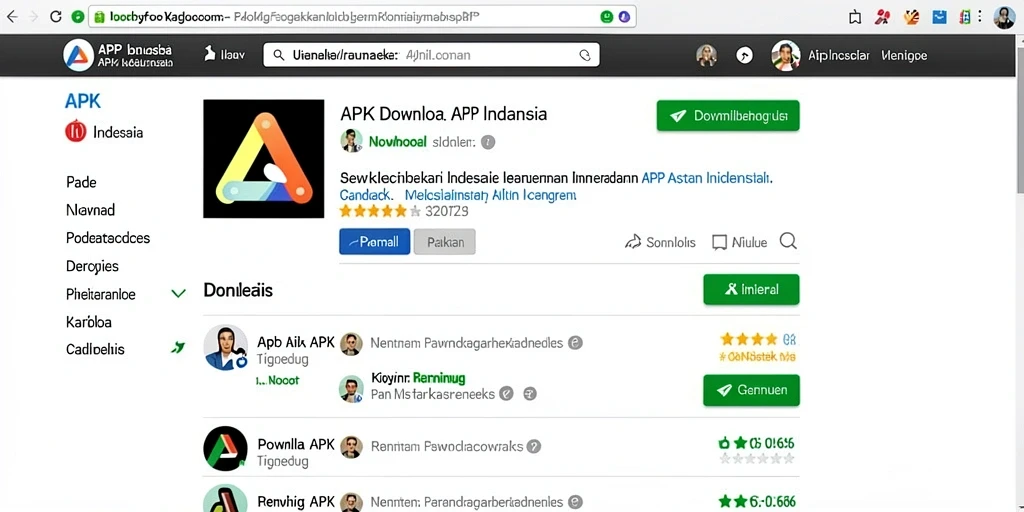Screen dimensions: 1024x512
Task: Click the 'Nlulue' comment icon
Action: [719, 242]
